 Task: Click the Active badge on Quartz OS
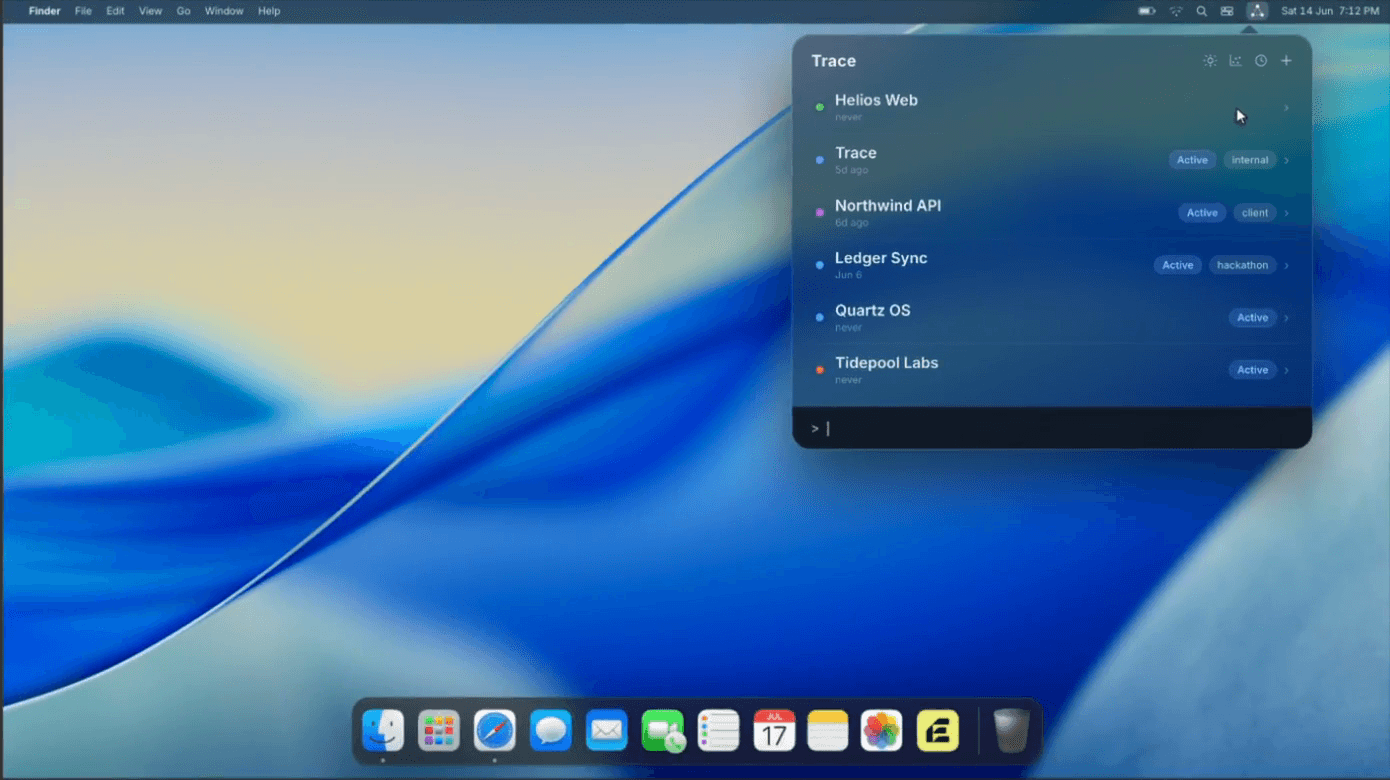1253,318
